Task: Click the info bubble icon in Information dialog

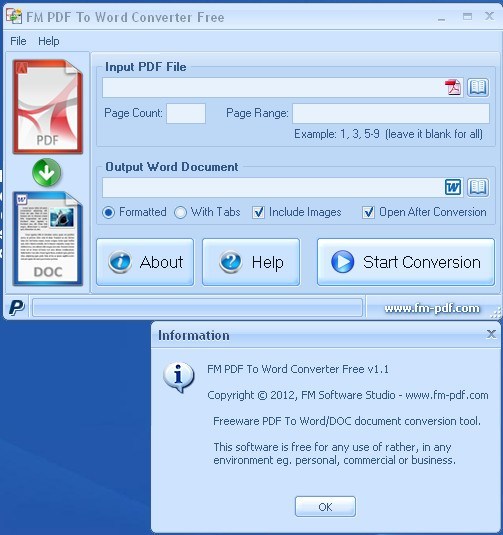Action: [179, 377]
